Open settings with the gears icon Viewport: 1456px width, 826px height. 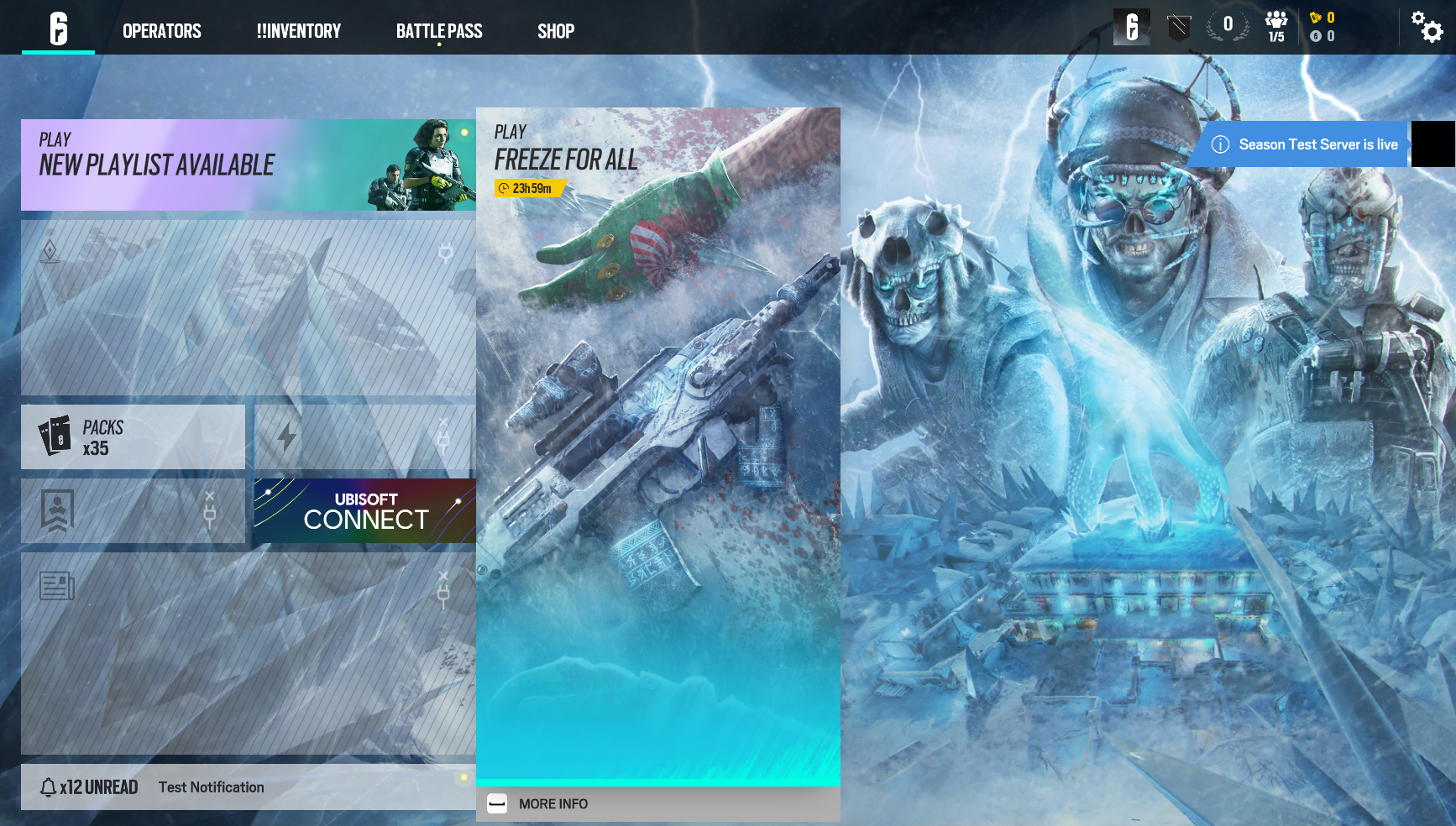tap(1427, 26)
